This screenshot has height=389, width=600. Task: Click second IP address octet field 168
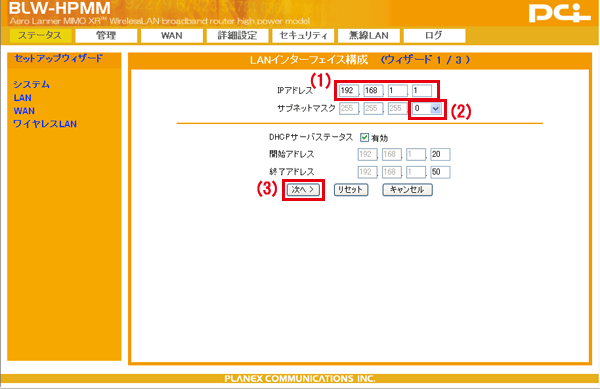[373, 91]
